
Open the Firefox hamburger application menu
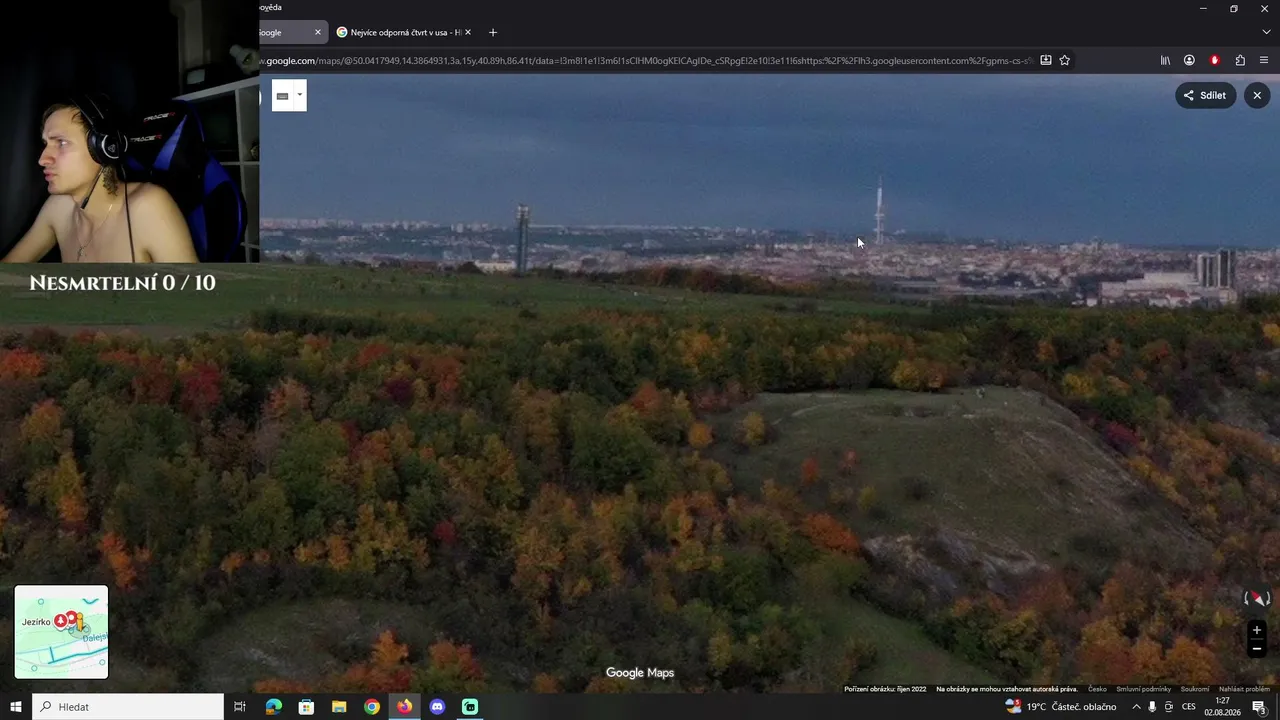pyautogui.click(x=1264, y=60)
